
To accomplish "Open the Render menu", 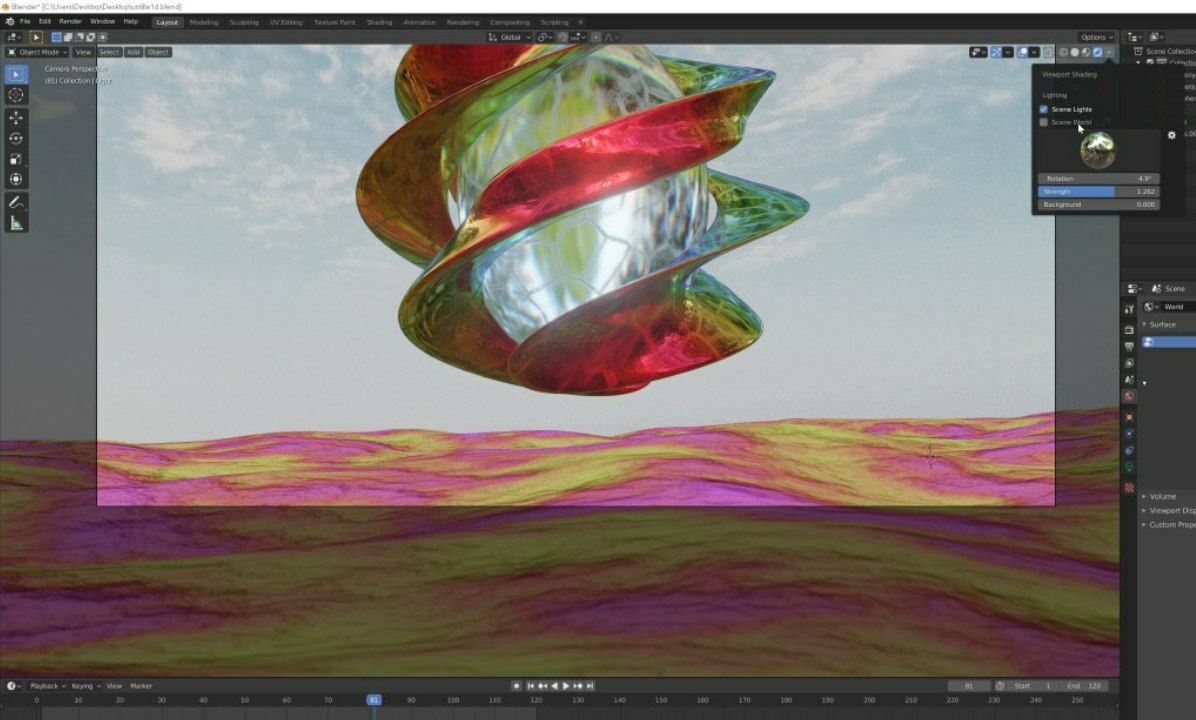I will point(70,21).
